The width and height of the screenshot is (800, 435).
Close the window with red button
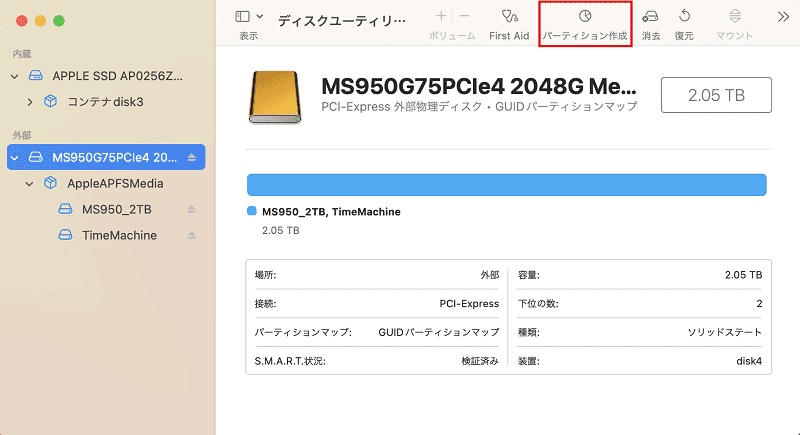(x=21, y=21)
